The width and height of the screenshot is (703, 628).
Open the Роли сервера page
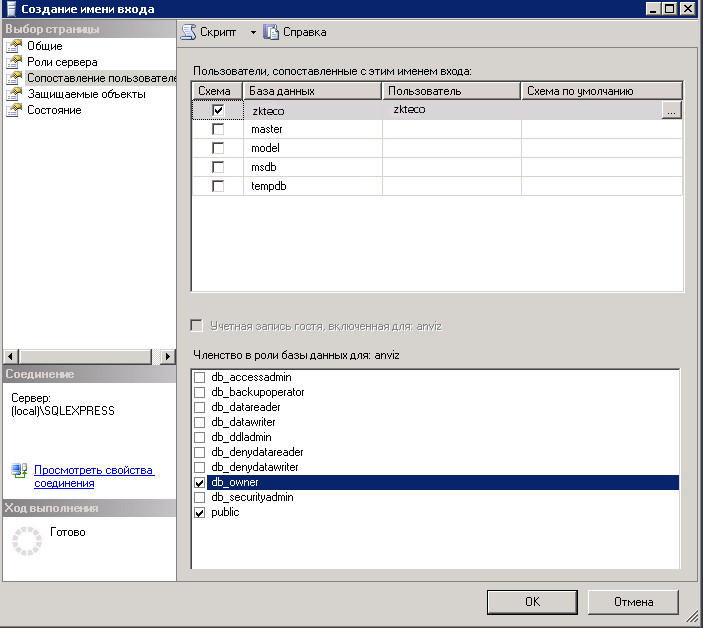(x=62, y=62)
